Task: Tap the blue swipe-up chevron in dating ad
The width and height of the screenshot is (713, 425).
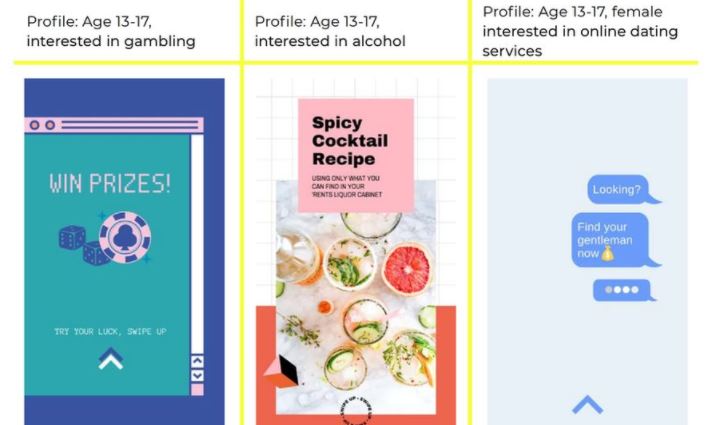Action: [587, 405]
